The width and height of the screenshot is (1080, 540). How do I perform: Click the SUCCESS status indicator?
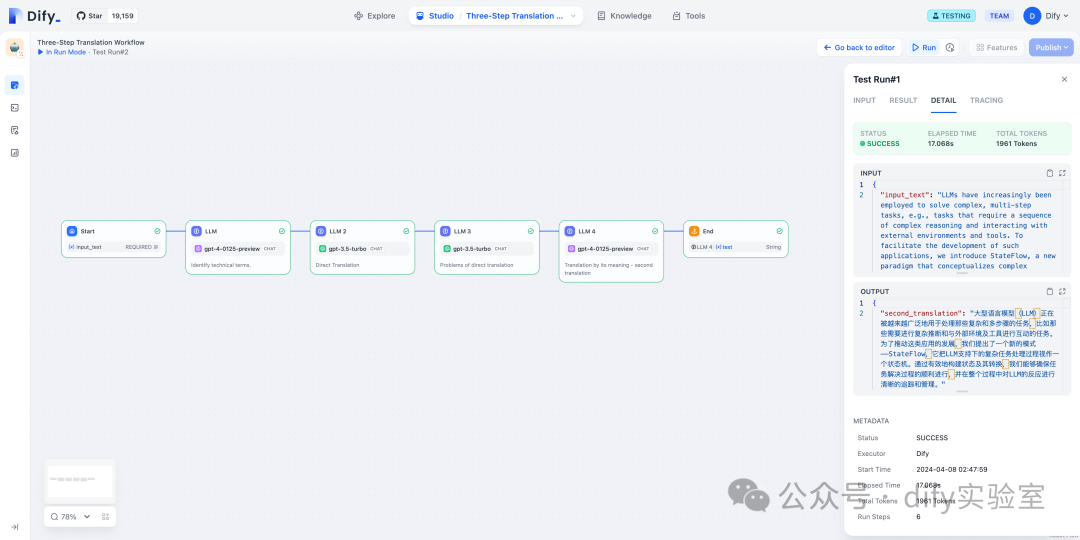pyautogui.click(x=880, y=144)
